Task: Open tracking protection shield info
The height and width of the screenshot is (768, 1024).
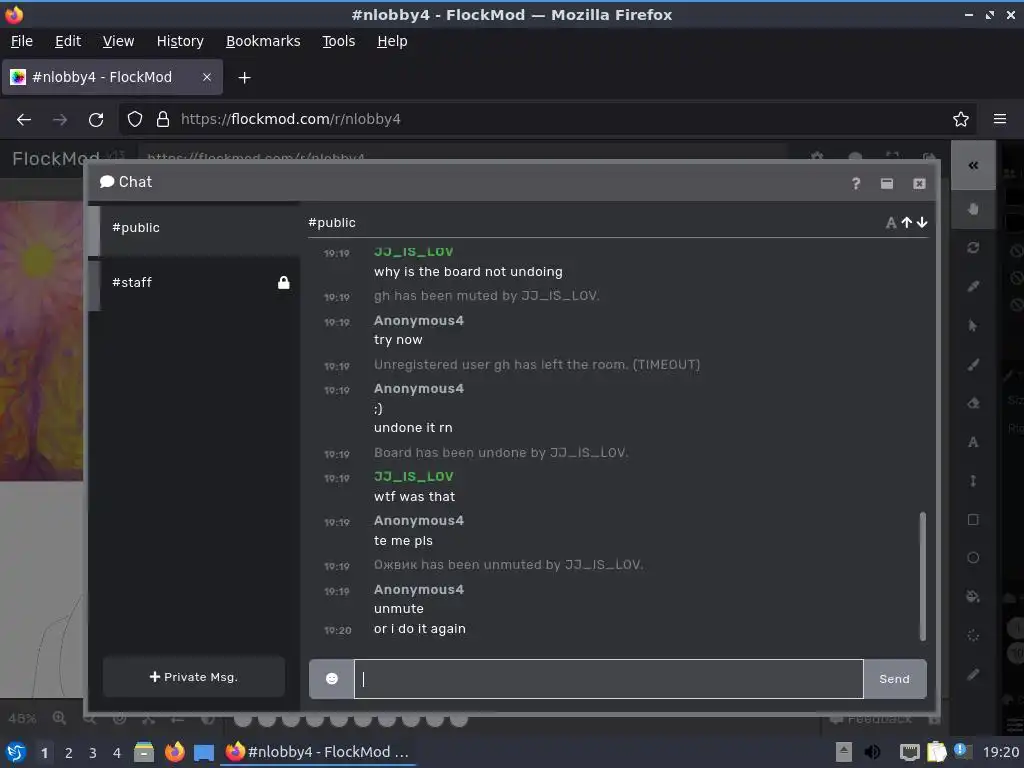Action: [135, 120]
